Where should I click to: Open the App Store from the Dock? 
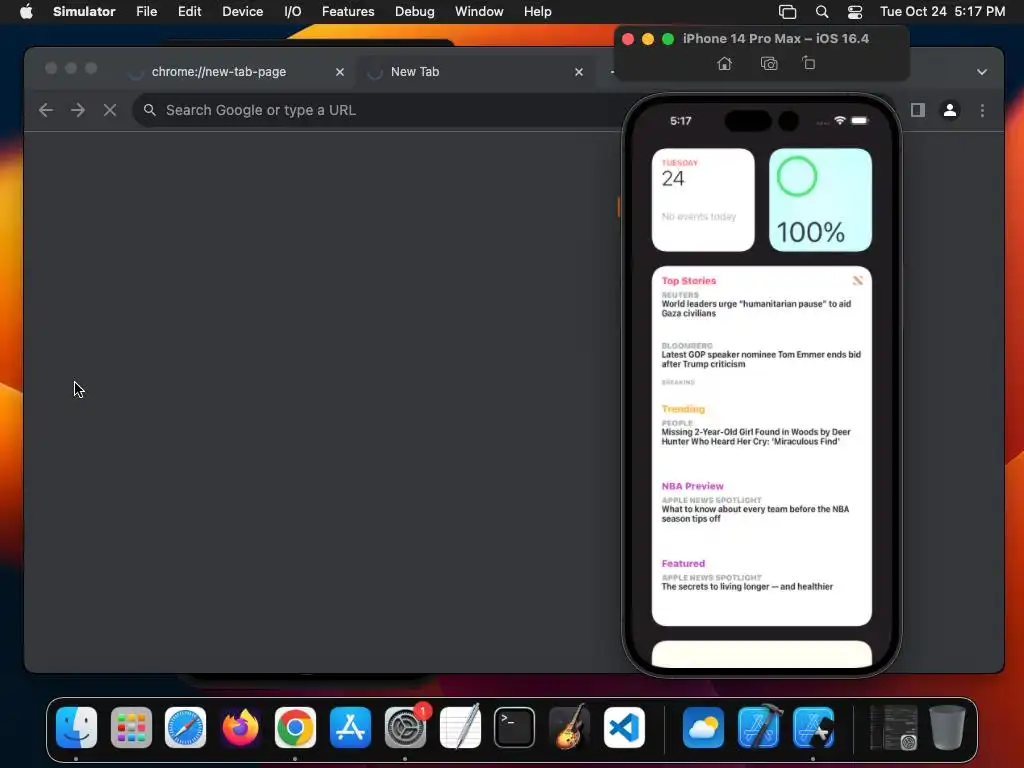click(350, 728)
